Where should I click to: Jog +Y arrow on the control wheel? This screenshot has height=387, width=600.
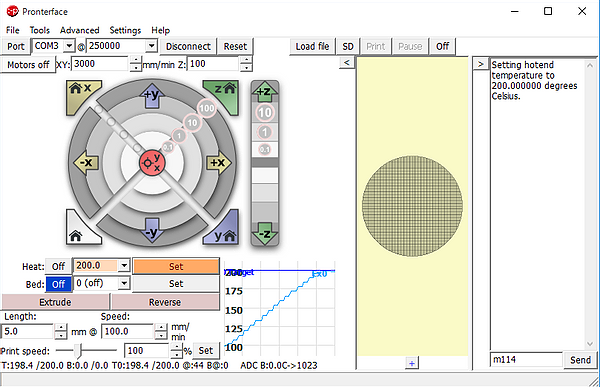click(152, 95)
